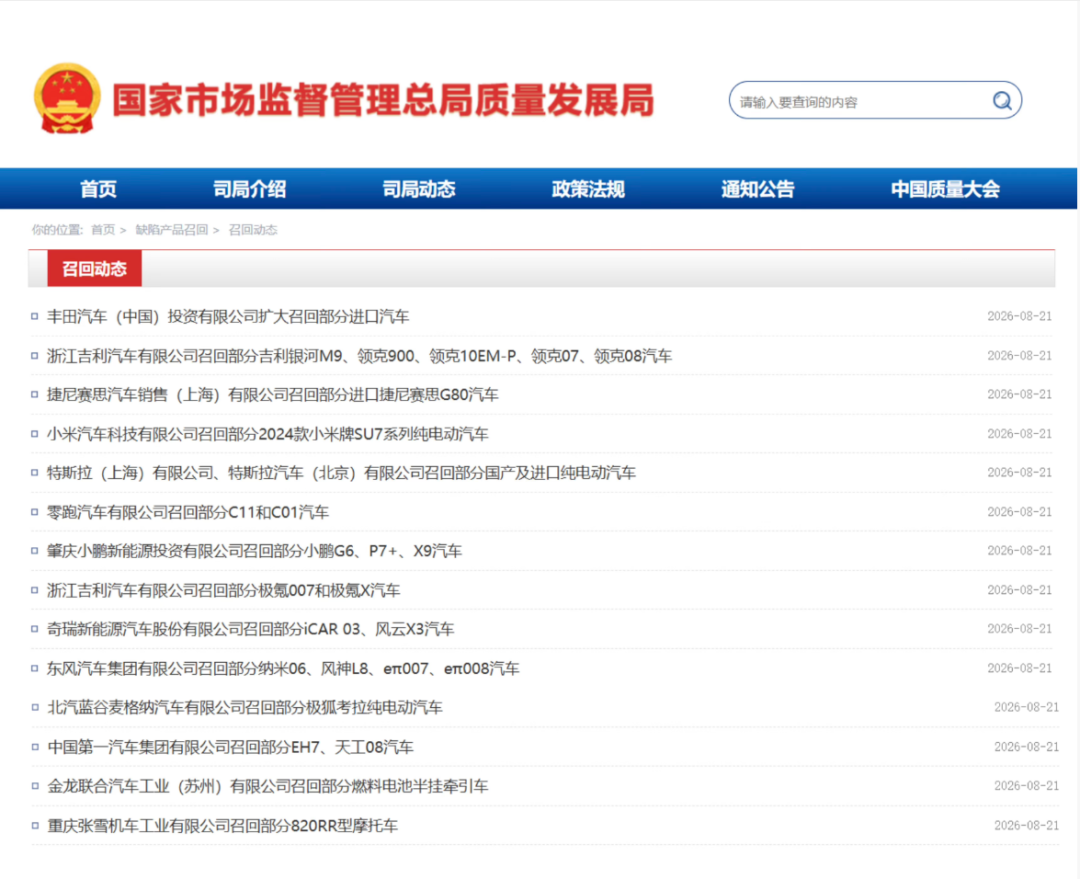Click the bullet icon before 重庆张雪机车 row
Viewport: 1080px width, 879px height.
(34, 825)
